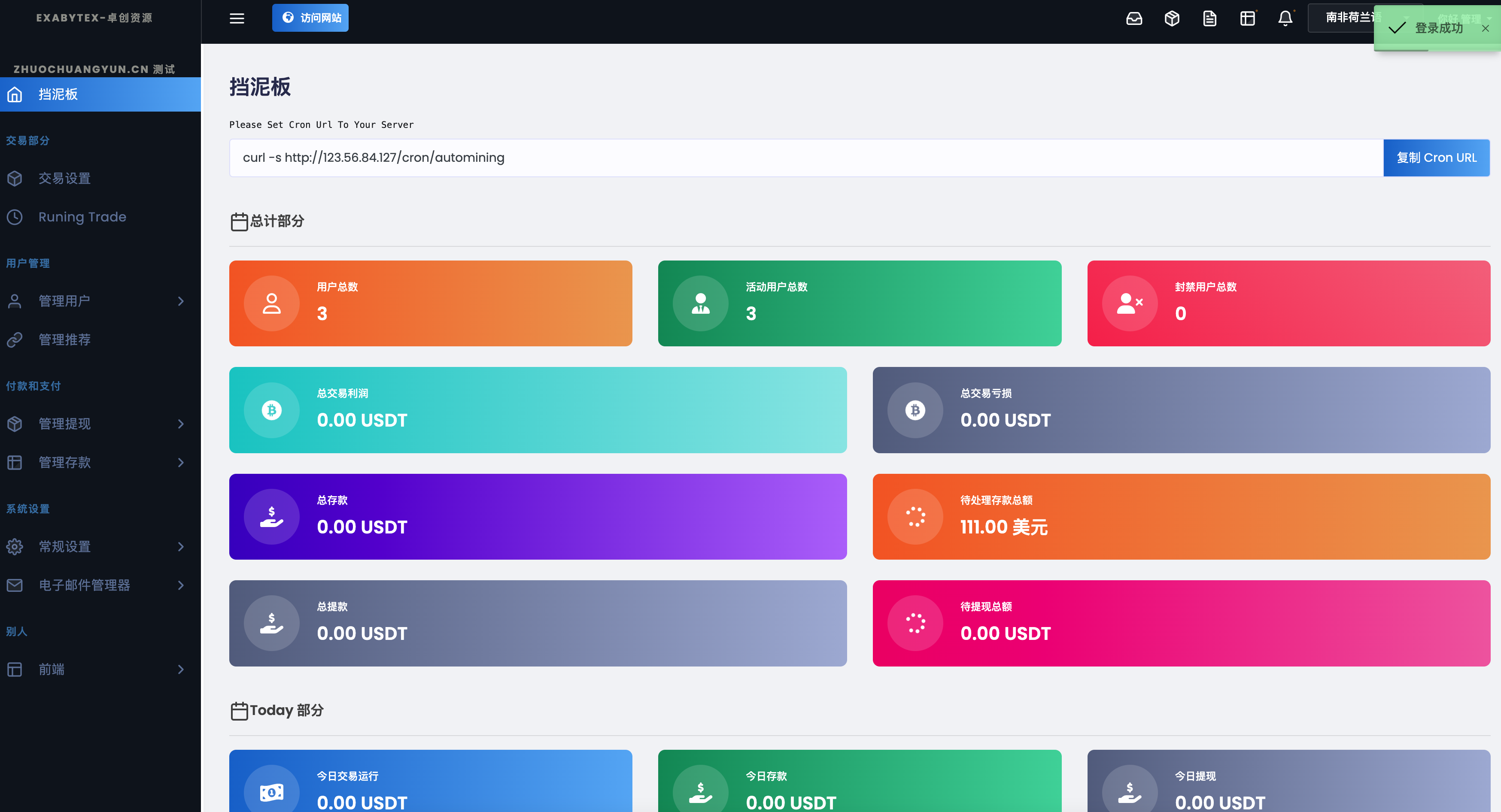Expand the 管理存款 chevron

(181, 463)
